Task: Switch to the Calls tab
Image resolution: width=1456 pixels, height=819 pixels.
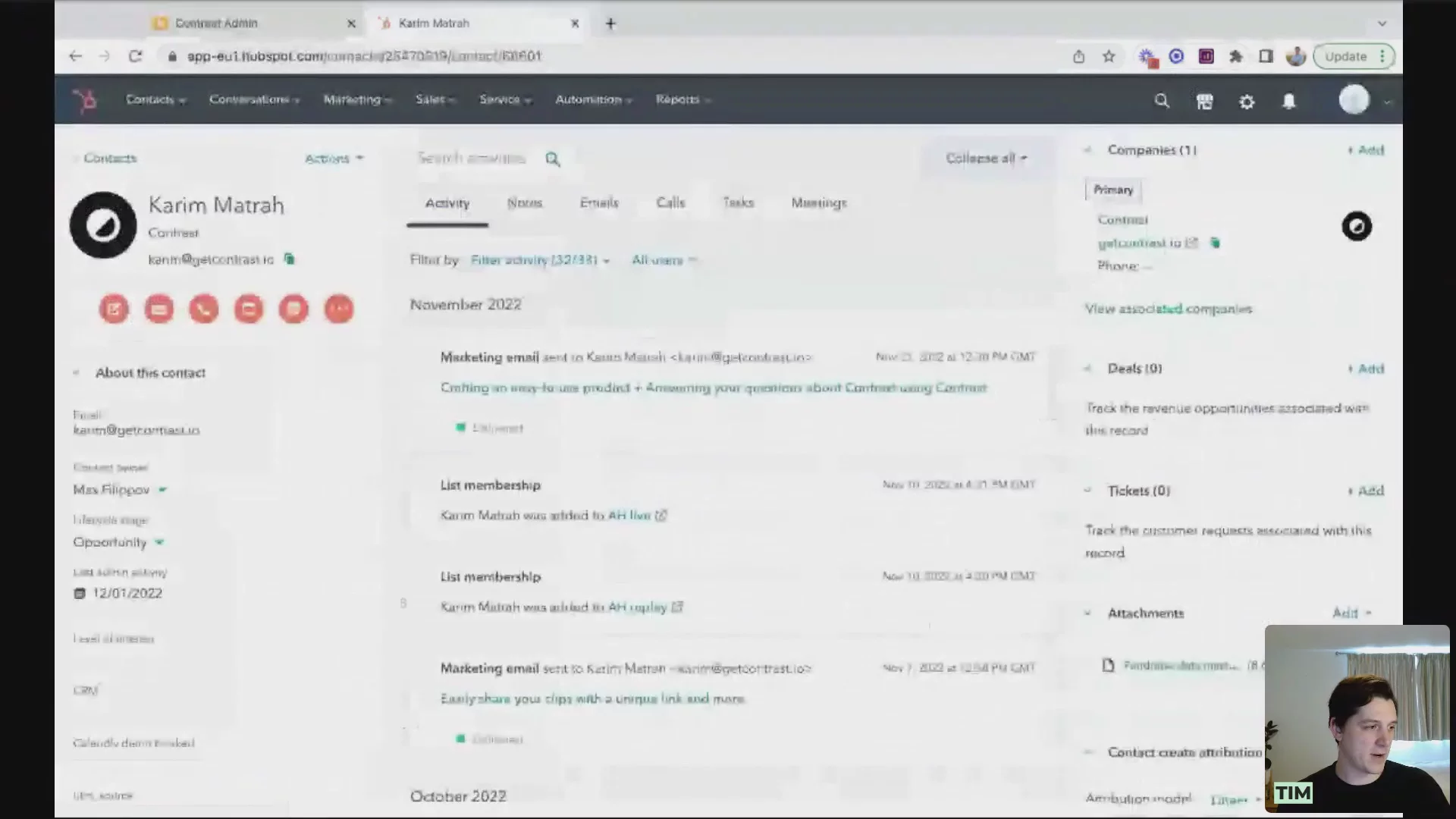Action: 670,203
